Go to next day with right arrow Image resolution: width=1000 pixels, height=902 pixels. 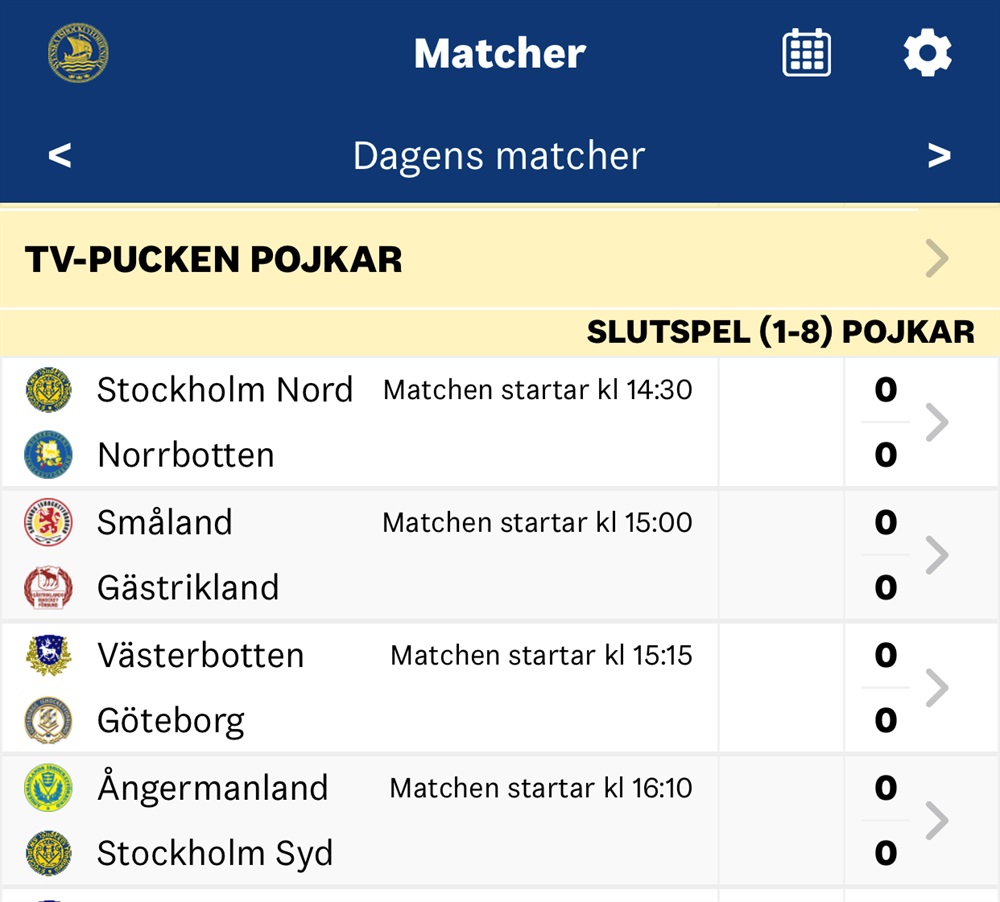(939, 155)
